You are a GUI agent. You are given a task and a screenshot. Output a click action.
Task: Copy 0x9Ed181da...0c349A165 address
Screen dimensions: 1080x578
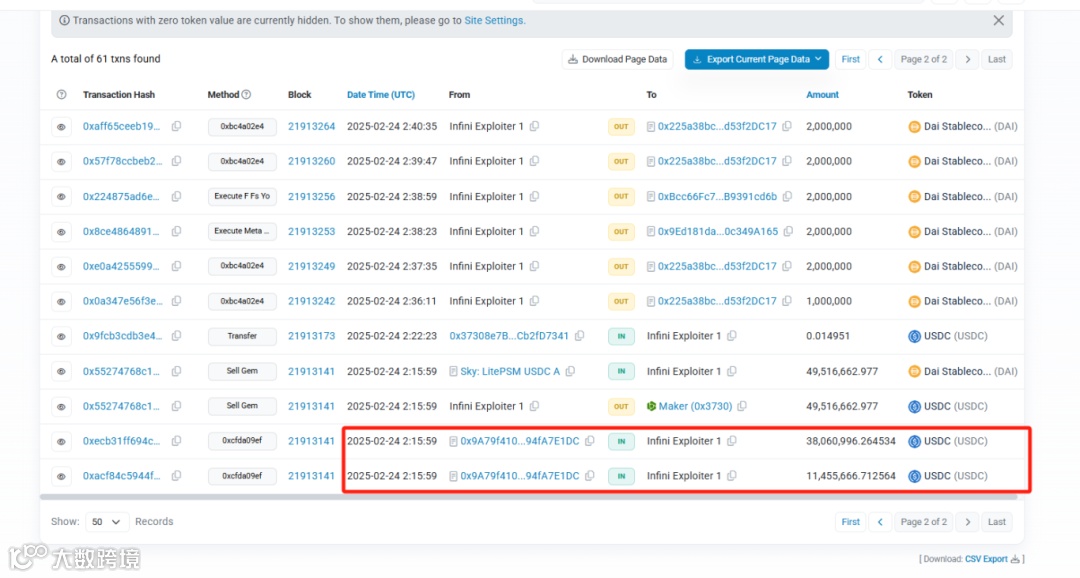click(789, 231)
